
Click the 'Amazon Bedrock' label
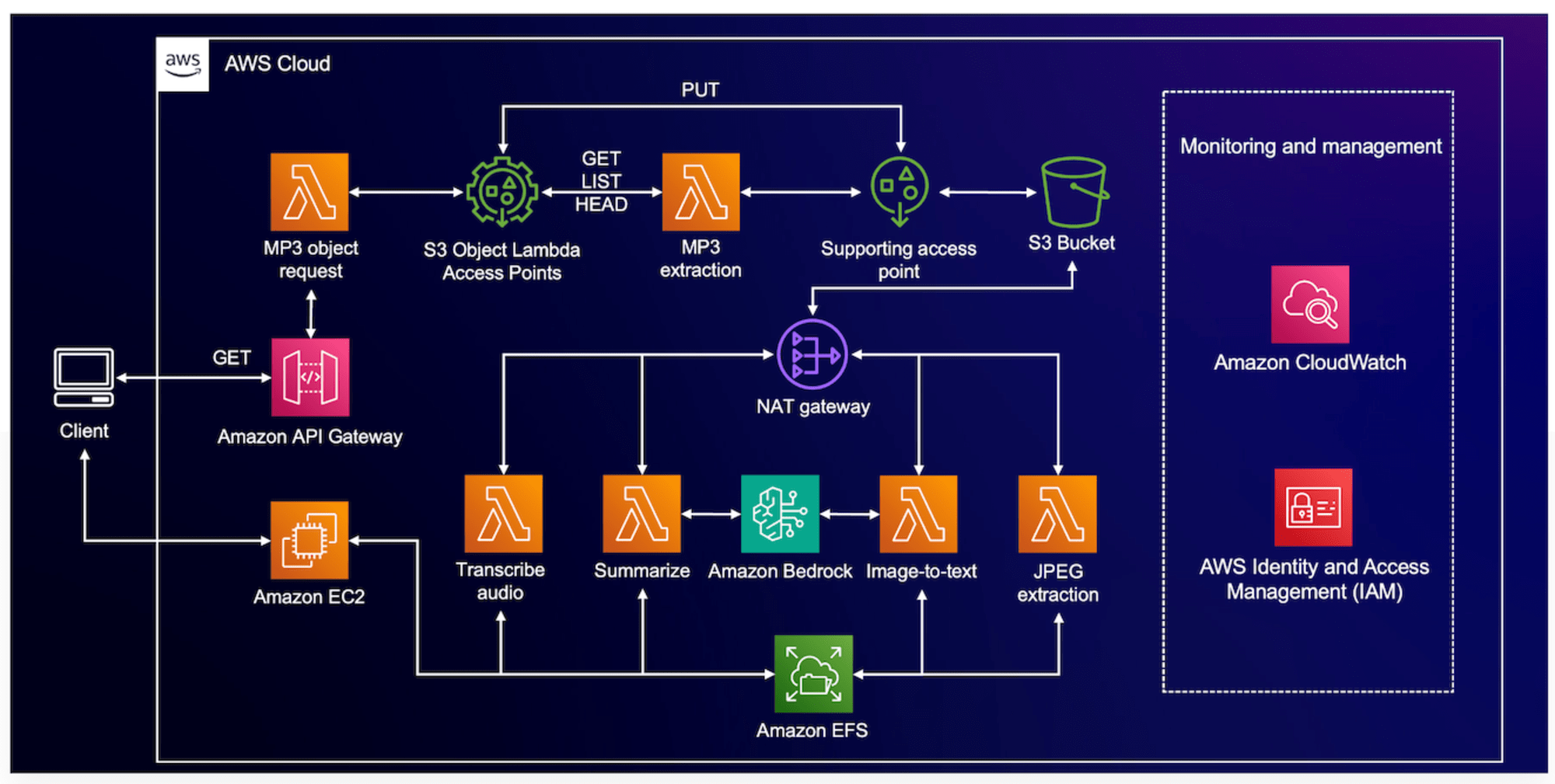click(780, 571)
